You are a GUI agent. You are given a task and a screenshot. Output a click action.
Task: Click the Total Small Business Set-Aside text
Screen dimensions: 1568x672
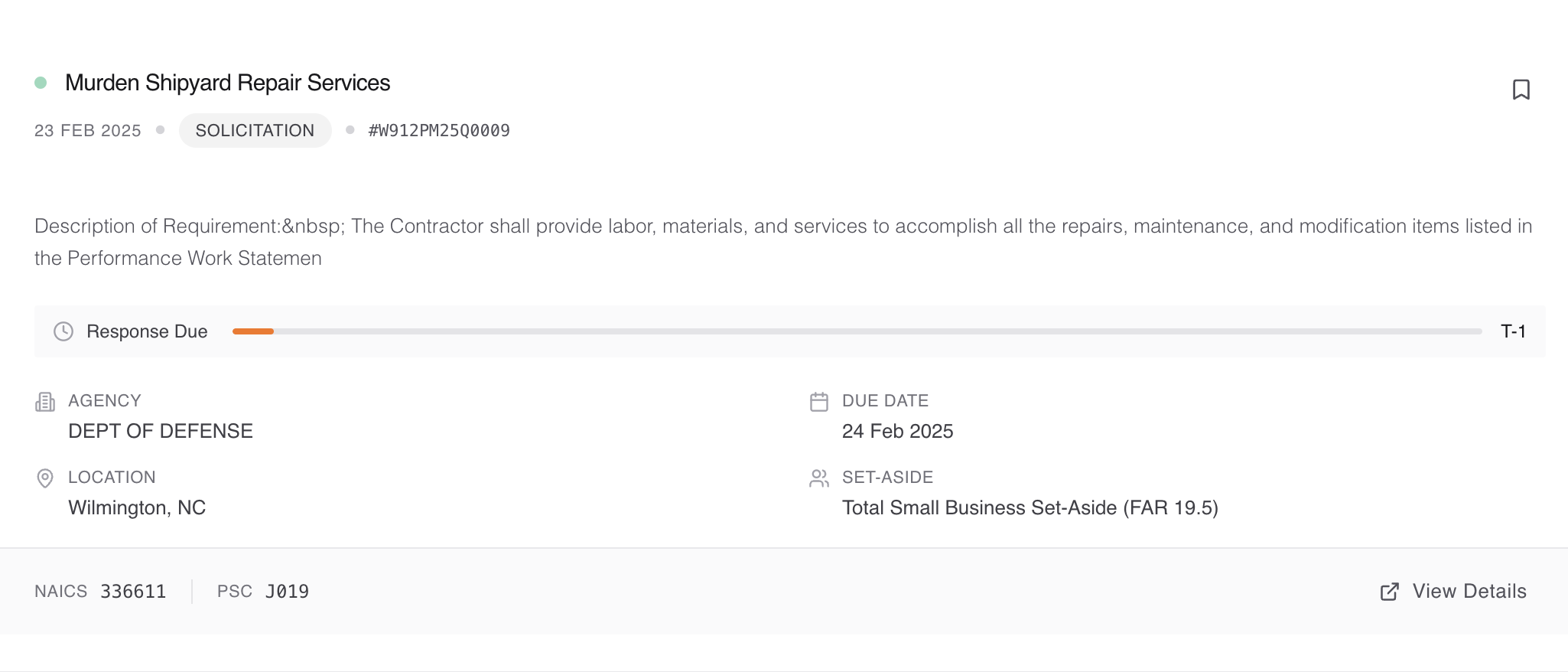coord(1030,507)
